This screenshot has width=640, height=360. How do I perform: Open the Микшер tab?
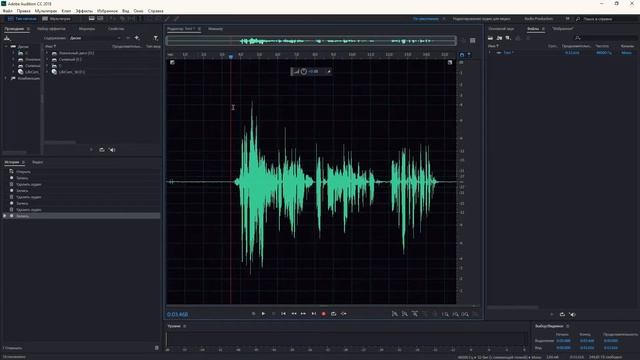pos(215,29)
